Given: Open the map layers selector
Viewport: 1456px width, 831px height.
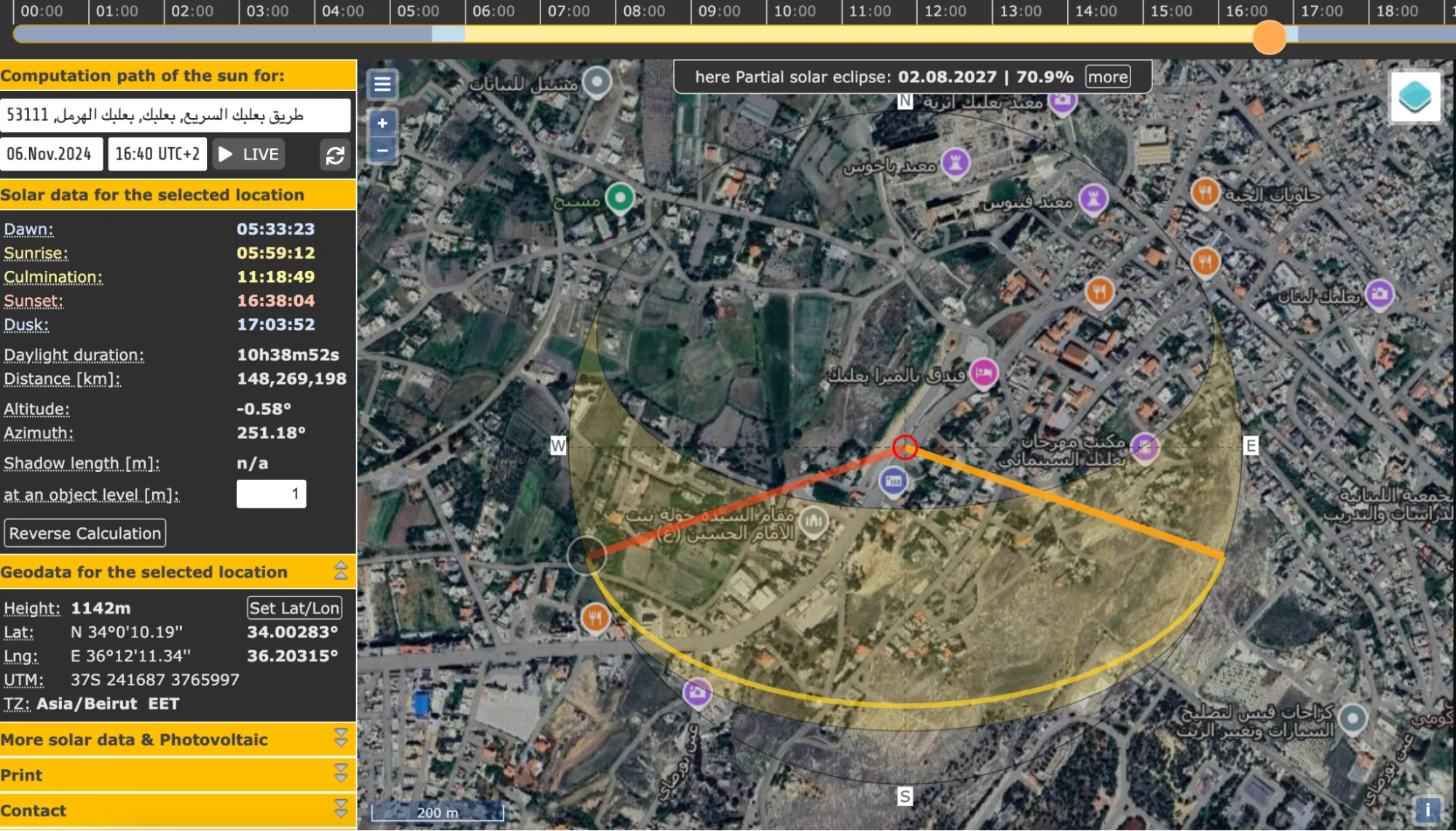Looking at the screenshot, I should (1414, 97).
